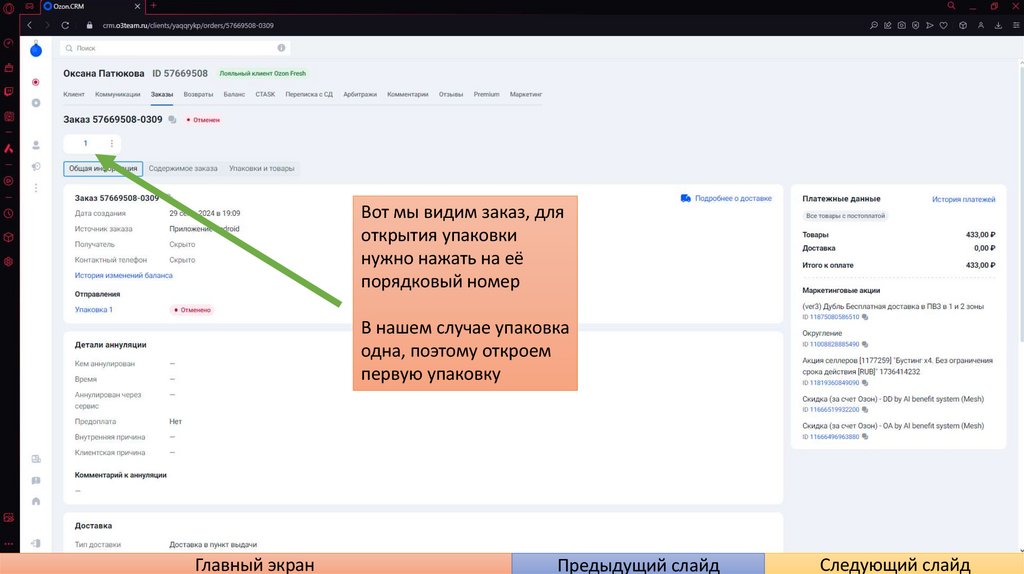Copy ID 11875080586510 with its copy icon
1024x574 pixels.
tap(865, 317)
